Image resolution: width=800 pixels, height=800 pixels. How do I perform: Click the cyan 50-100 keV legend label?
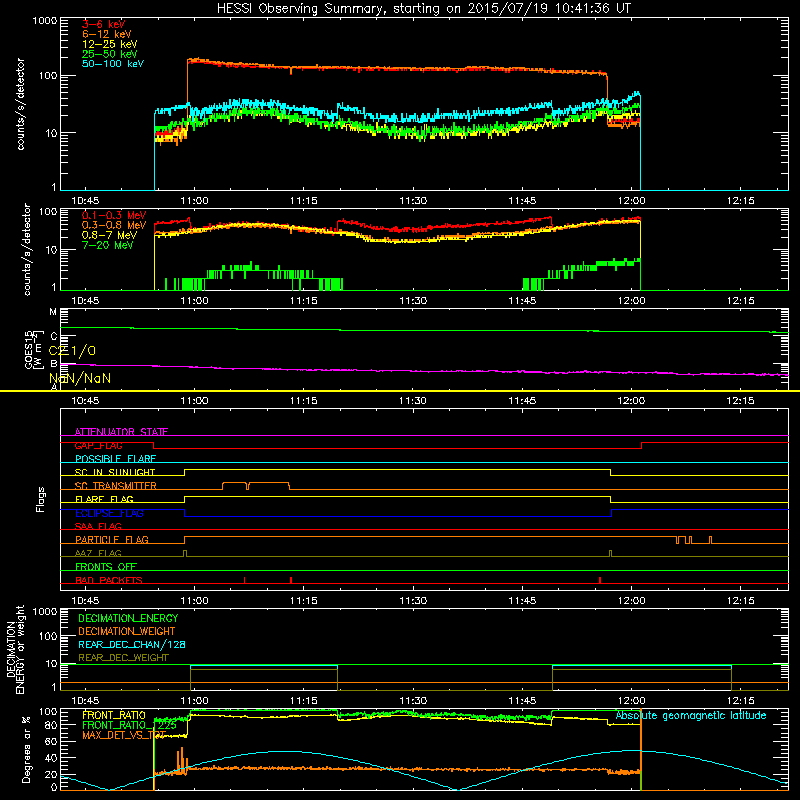(113, 64)
